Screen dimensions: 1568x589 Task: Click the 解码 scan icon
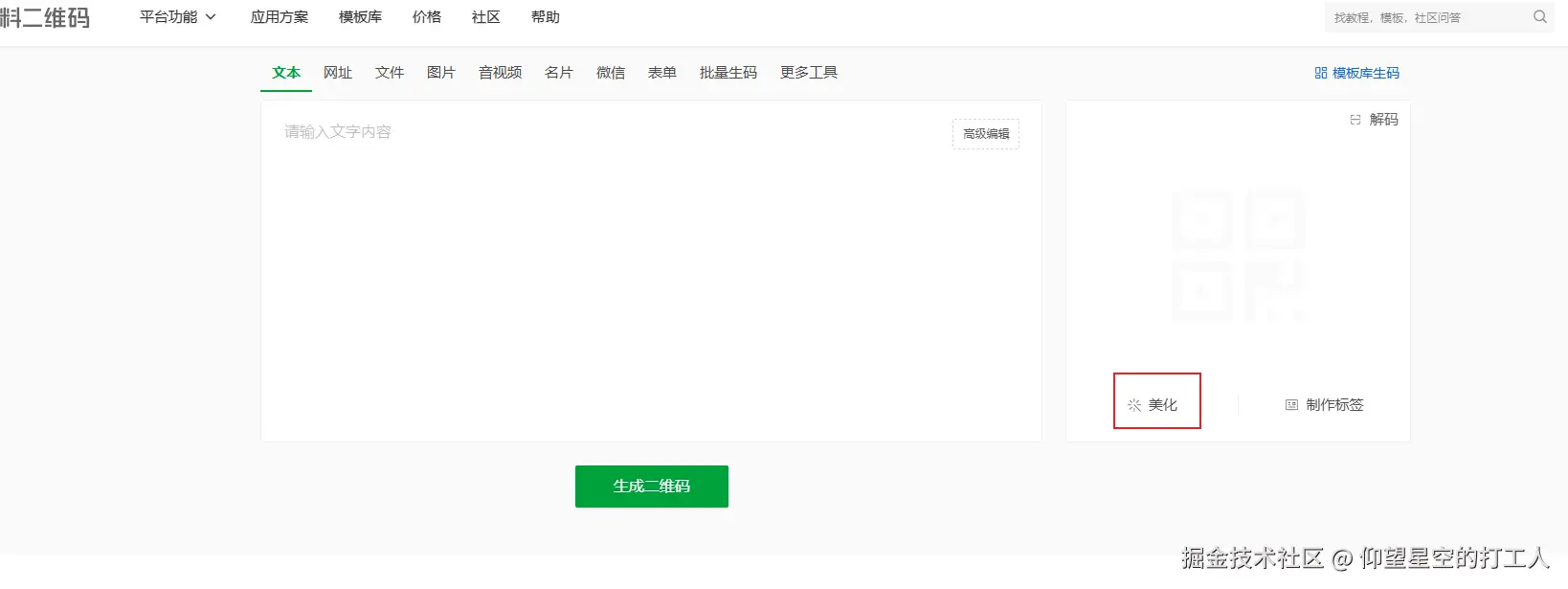point(1355,120)
